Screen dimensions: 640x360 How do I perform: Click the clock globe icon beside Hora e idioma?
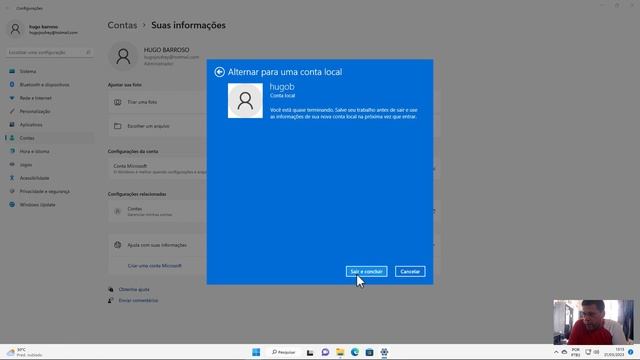point(12,151)
